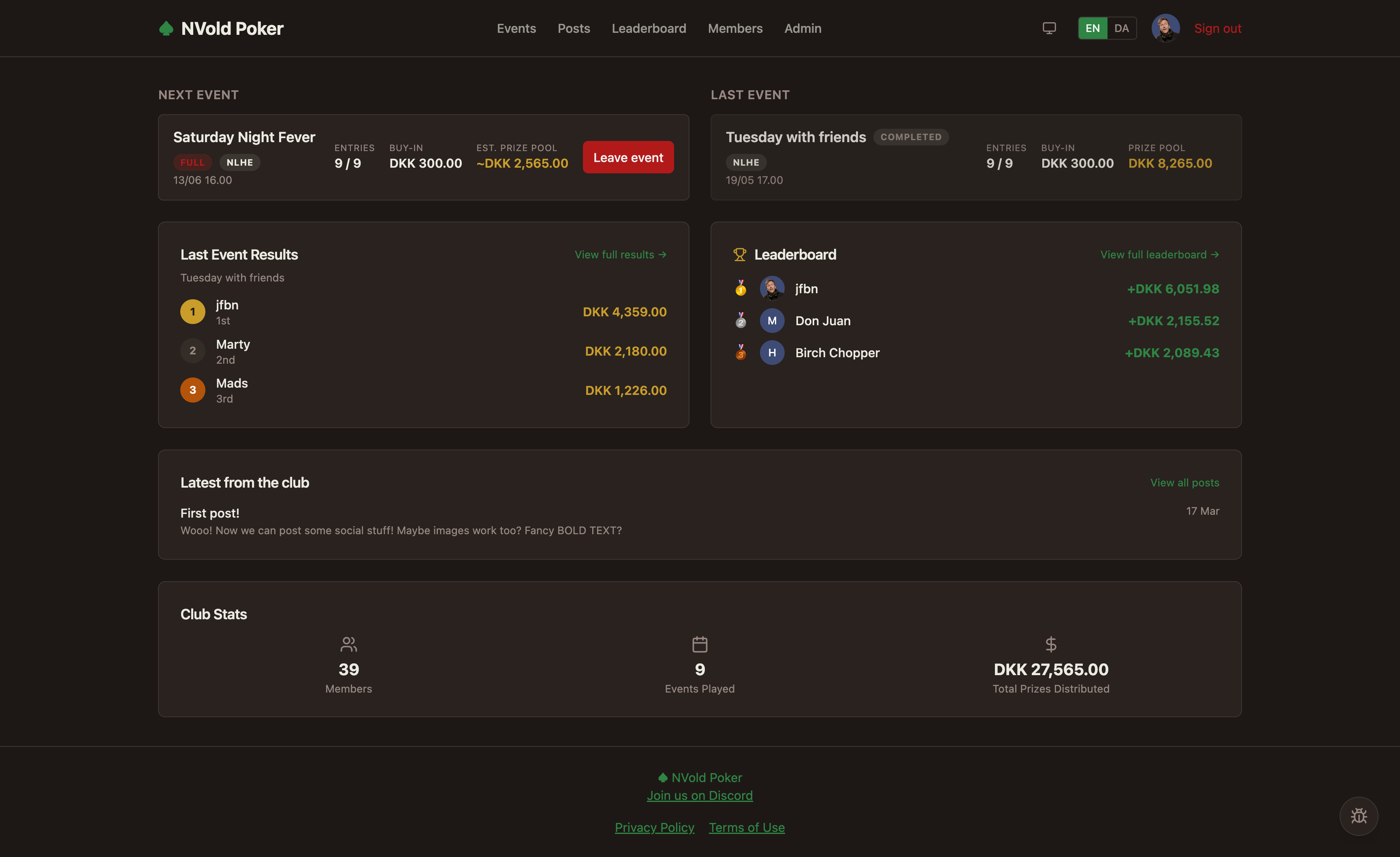Click the green spade logo icon

pos(166,28)
